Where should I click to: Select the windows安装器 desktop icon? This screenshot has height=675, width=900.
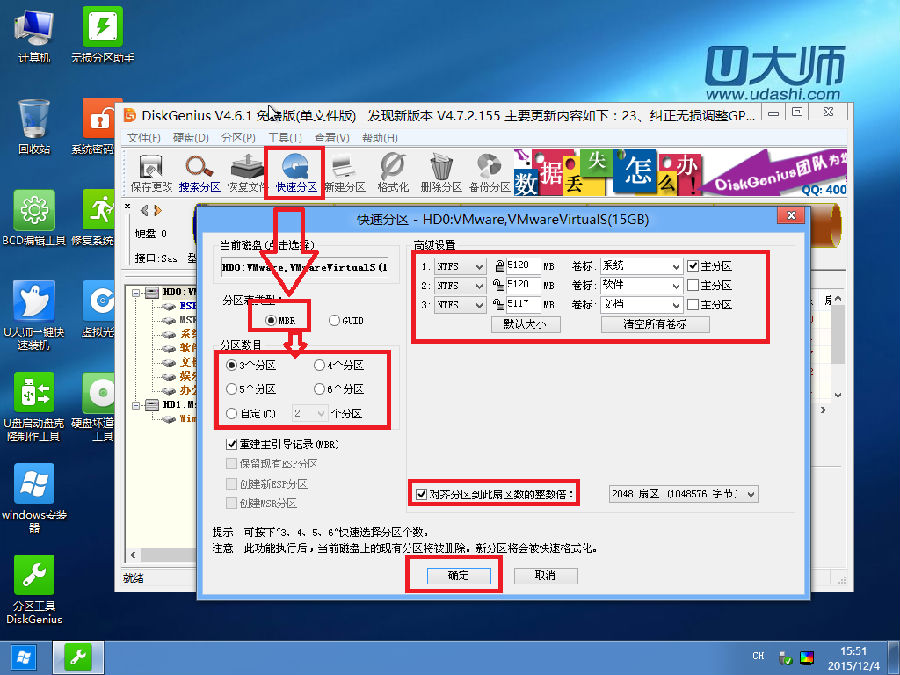[34, 498]
